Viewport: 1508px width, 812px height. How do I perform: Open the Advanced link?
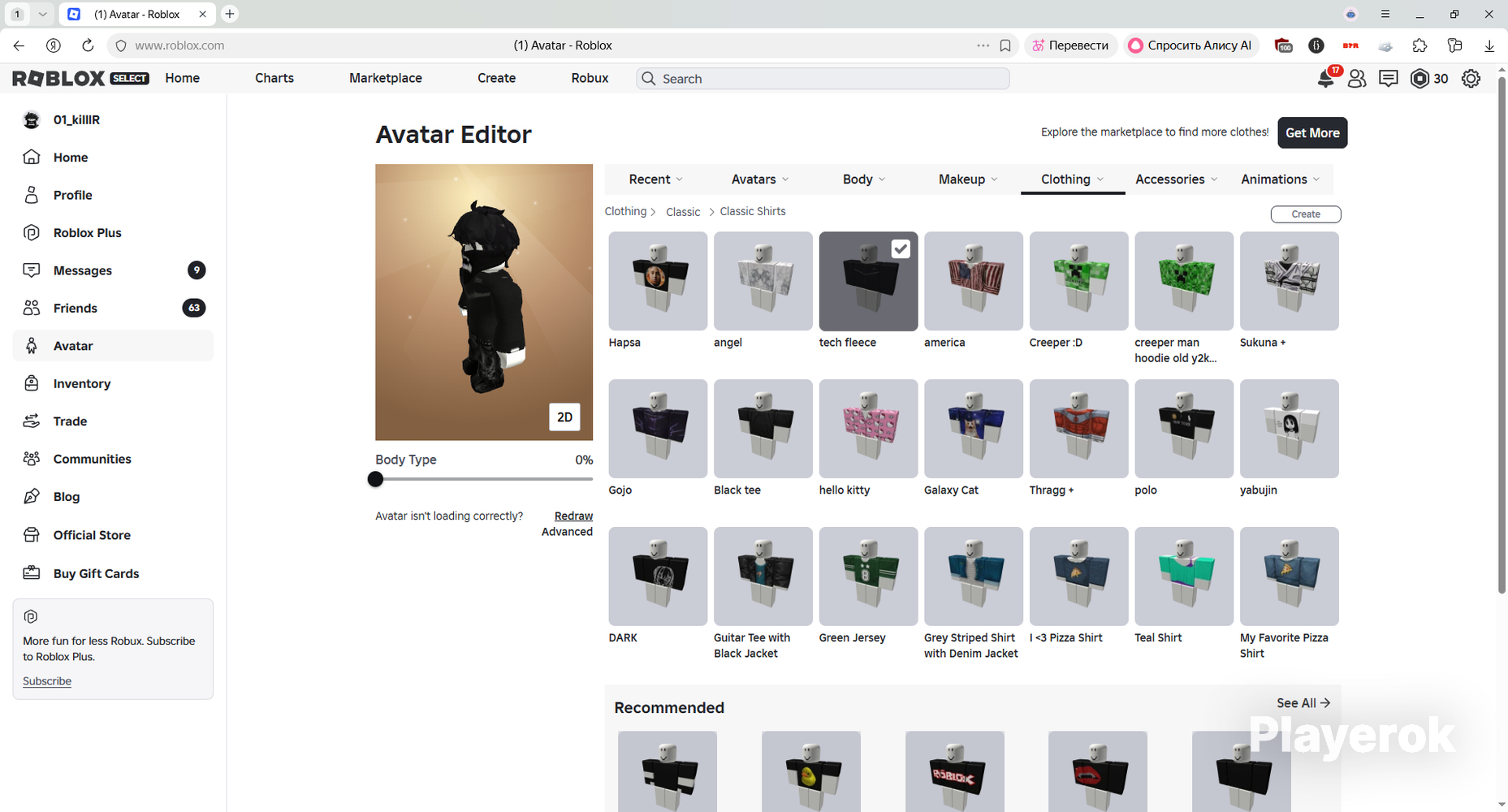tap(567, 532)
